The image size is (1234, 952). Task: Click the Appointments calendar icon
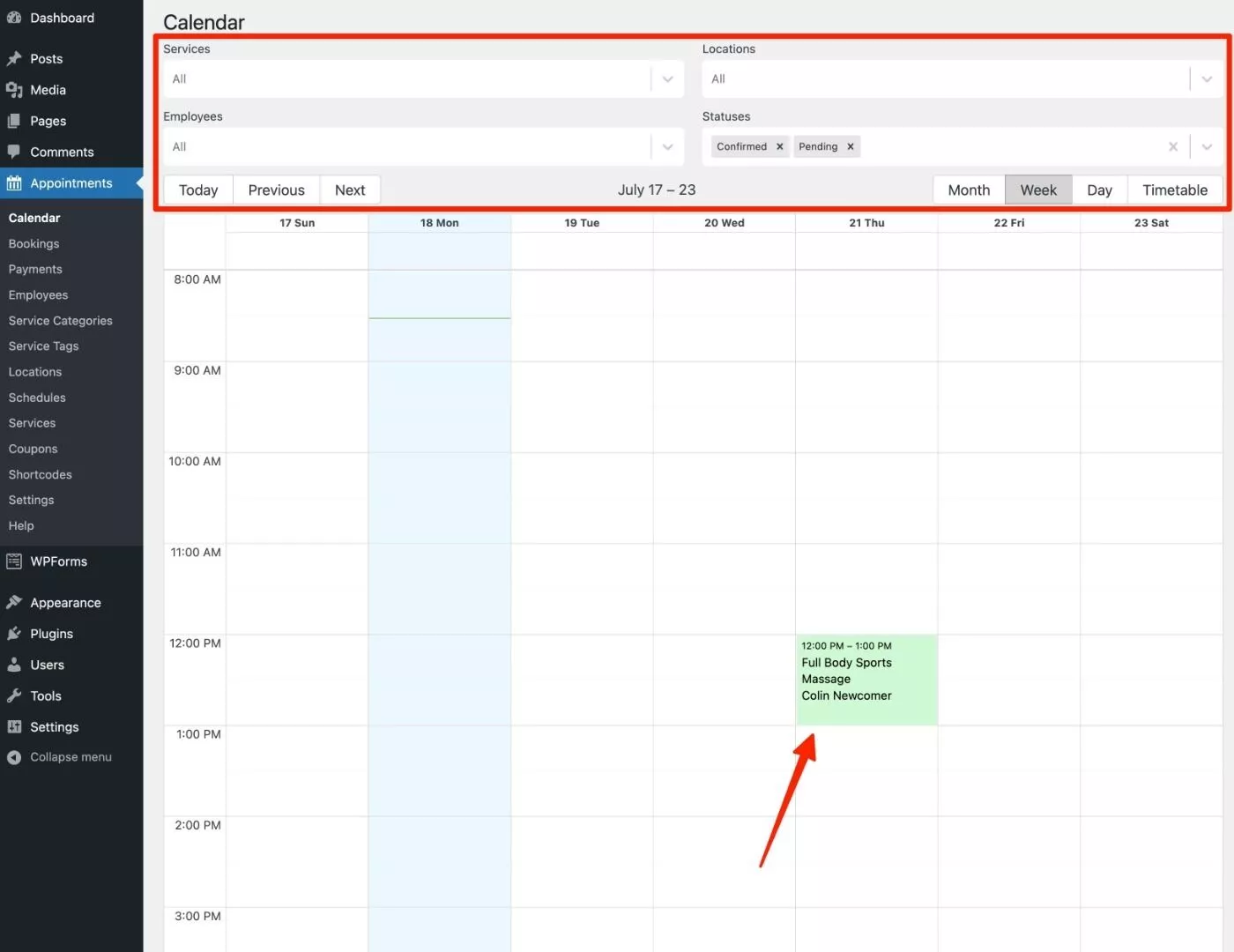pyautogui.click(x=14, y=183)
